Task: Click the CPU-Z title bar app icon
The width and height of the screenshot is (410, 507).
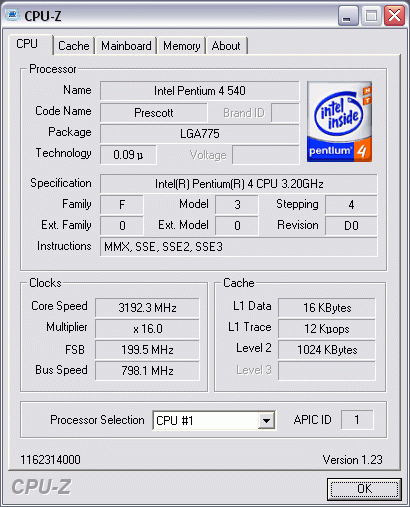Action: click(x=12, y=15)
